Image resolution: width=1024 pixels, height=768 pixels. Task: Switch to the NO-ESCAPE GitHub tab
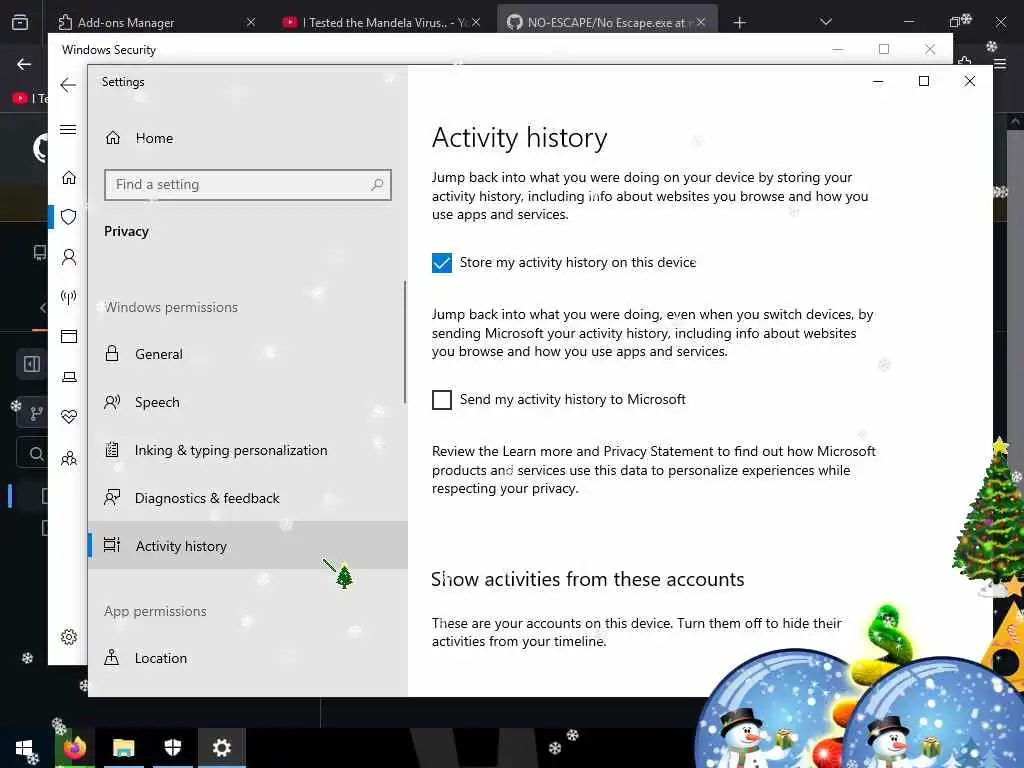[607, 22]
